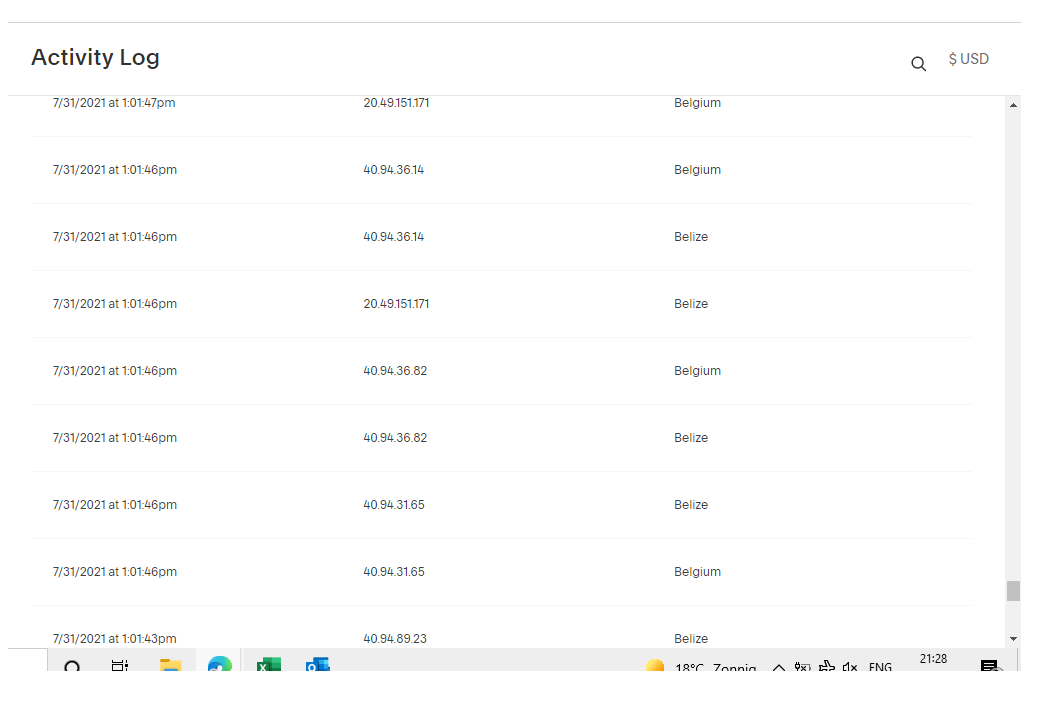Open the Windows notification center
Image resolution: width=1051 pixels, height=703 pixels.
(990, 665)
